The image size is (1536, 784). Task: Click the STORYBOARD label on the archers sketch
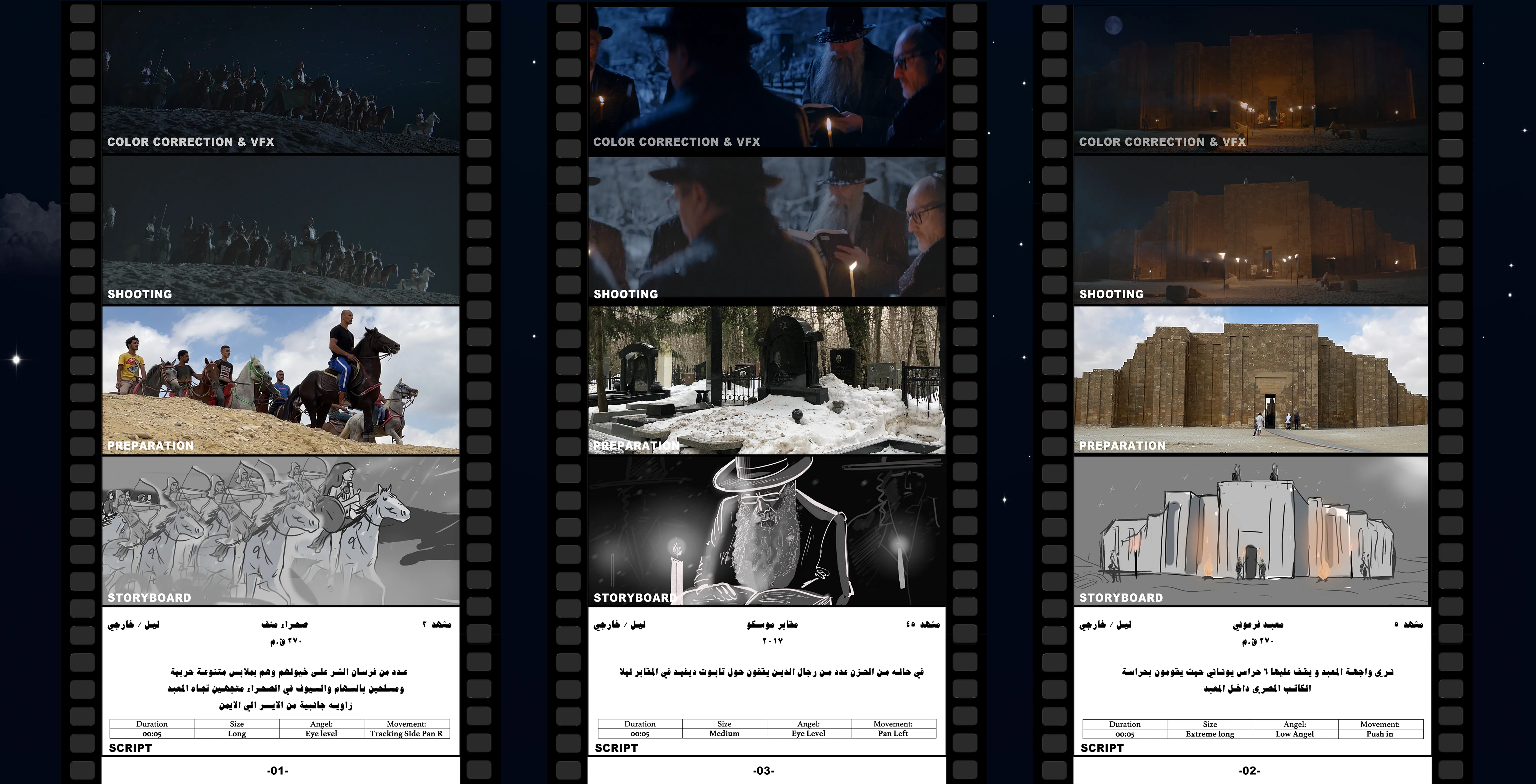tap(149, 598)
